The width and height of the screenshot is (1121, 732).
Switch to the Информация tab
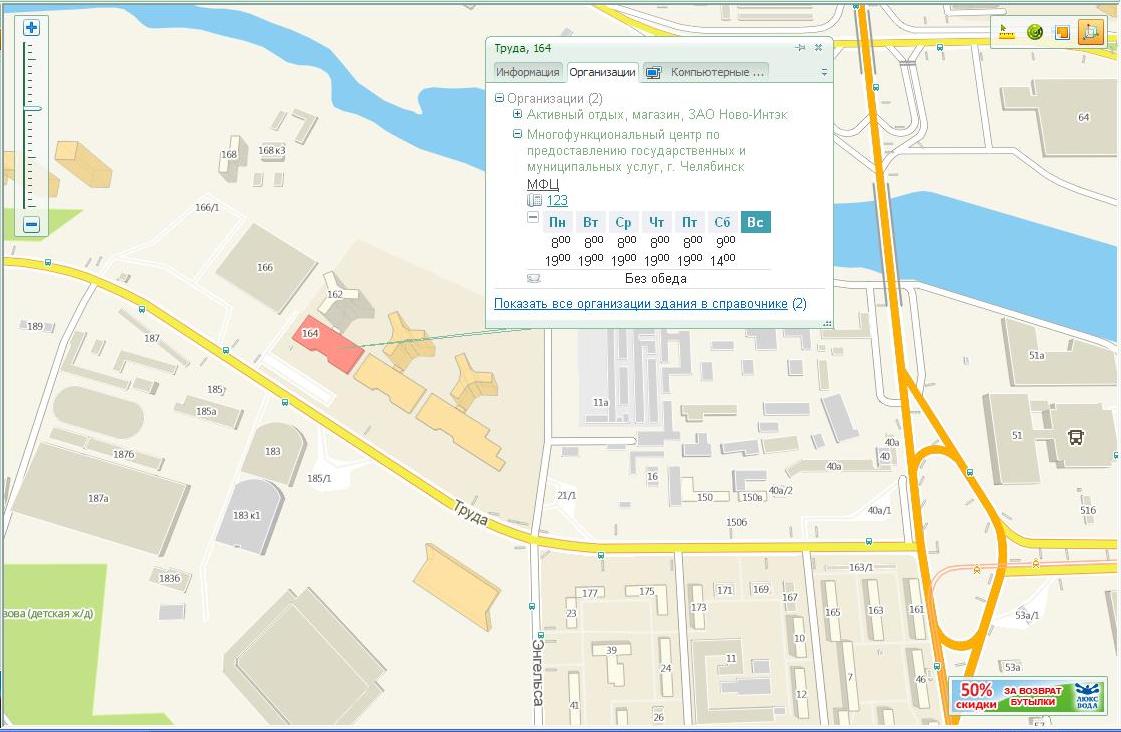coord(527,72)
